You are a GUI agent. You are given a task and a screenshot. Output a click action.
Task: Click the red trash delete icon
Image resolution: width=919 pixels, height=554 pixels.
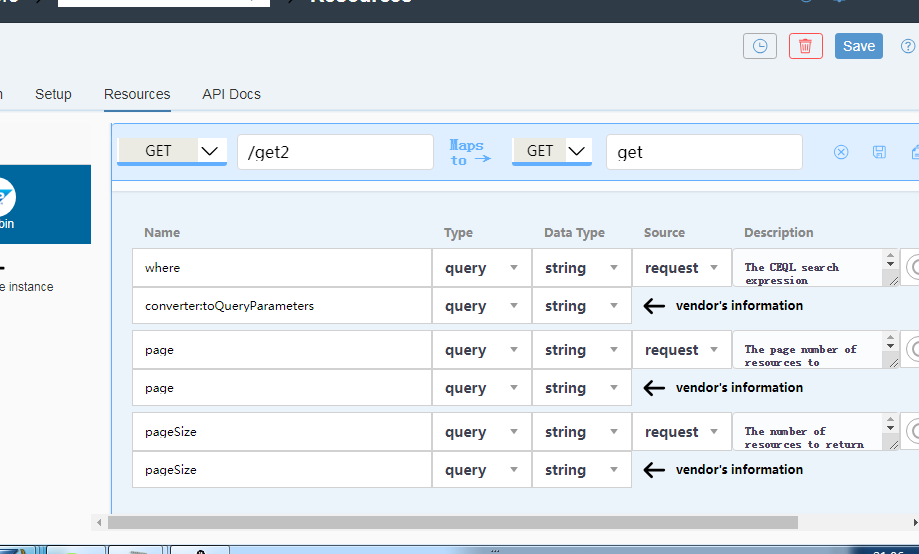pos(805,46)
